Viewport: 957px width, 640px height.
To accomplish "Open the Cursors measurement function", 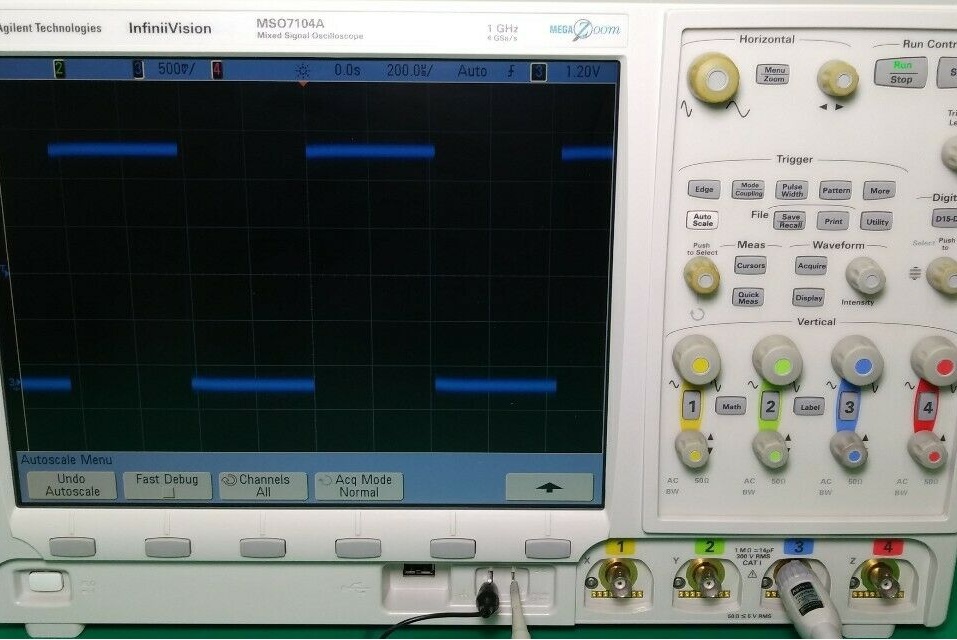I will pyautogui.click(x=750, y=265).
